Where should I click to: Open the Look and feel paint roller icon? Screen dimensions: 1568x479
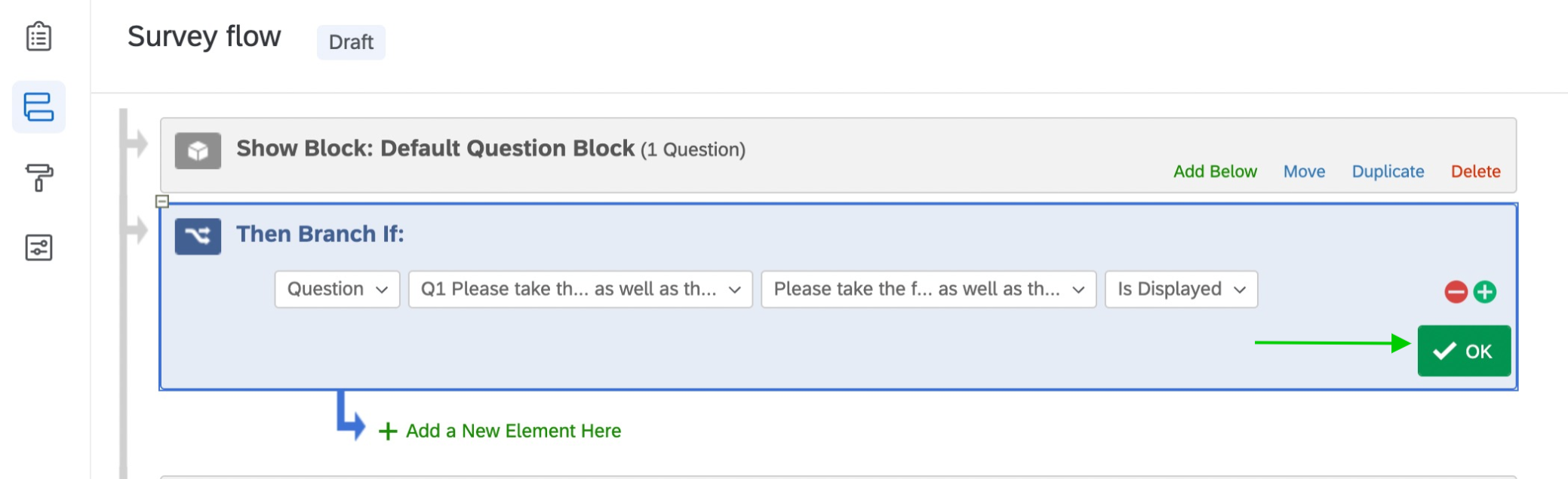[38, 177]
